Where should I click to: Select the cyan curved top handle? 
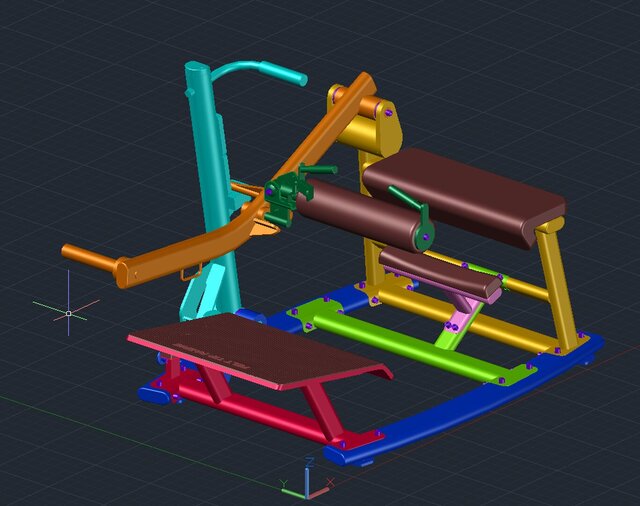(258, 70)
